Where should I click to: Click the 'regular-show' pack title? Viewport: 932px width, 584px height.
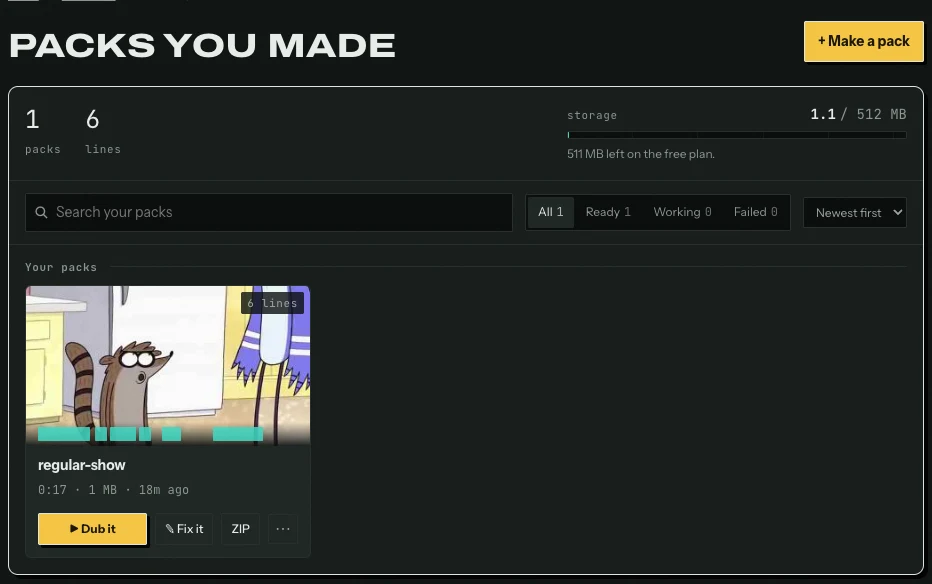click(81, 465)
